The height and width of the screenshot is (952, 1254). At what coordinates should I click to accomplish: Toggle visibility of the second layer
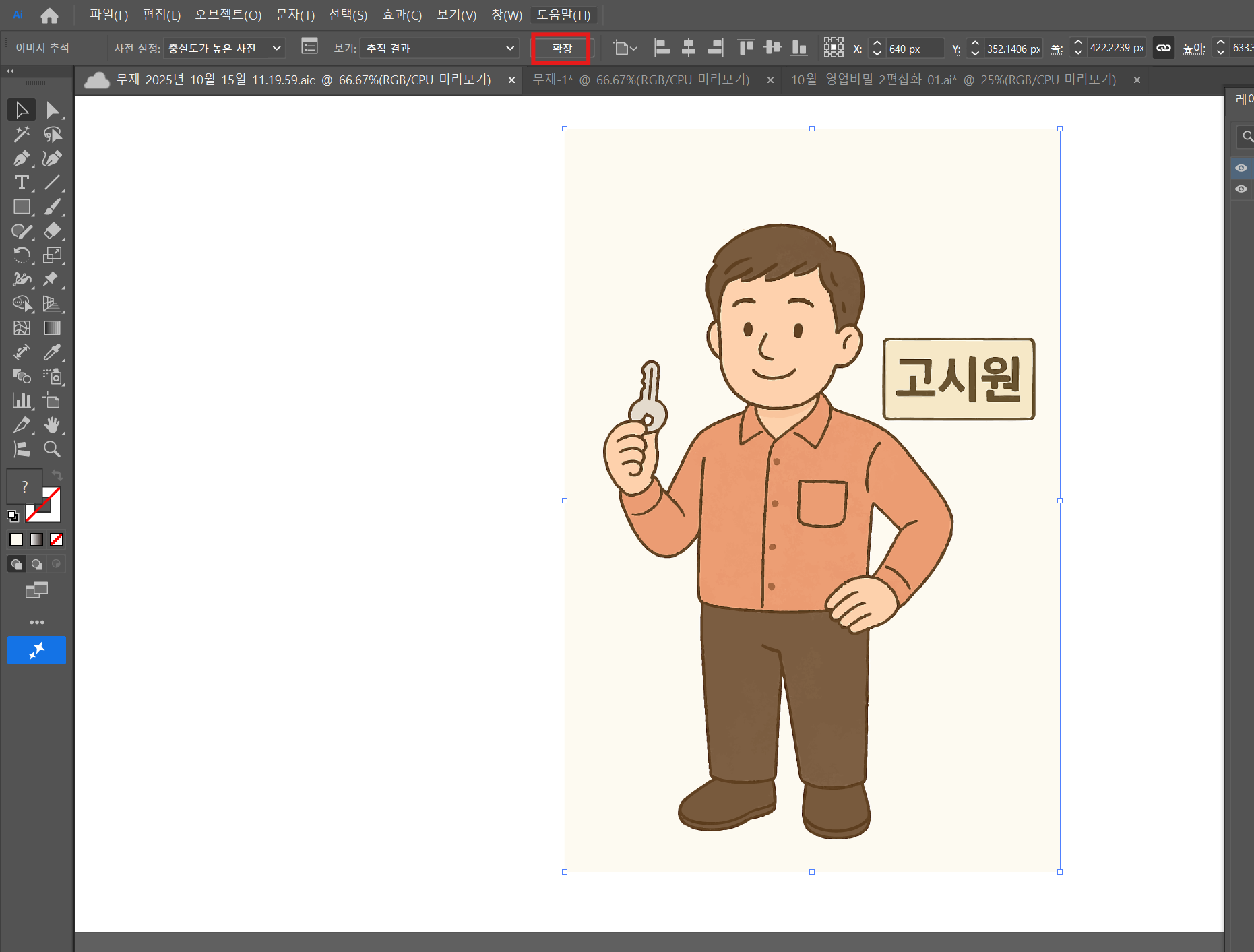[x=1241, y=189]
